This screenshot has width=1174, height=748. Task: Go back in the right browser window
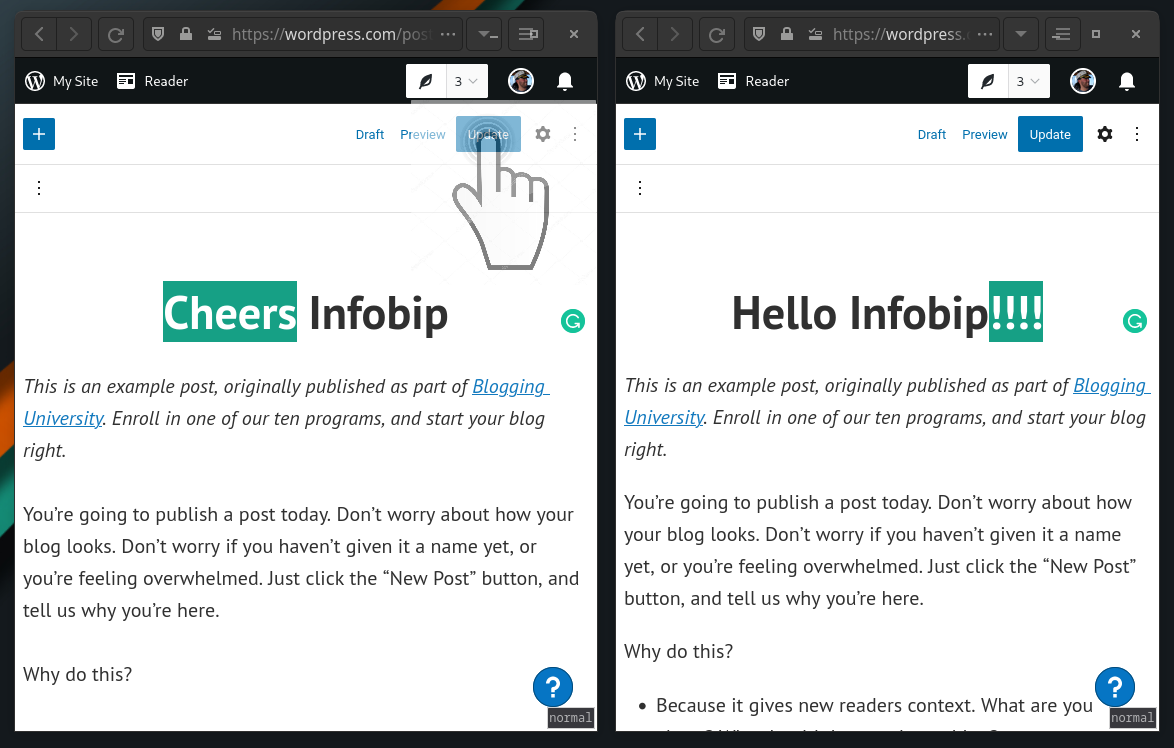[x=640, y=34]
